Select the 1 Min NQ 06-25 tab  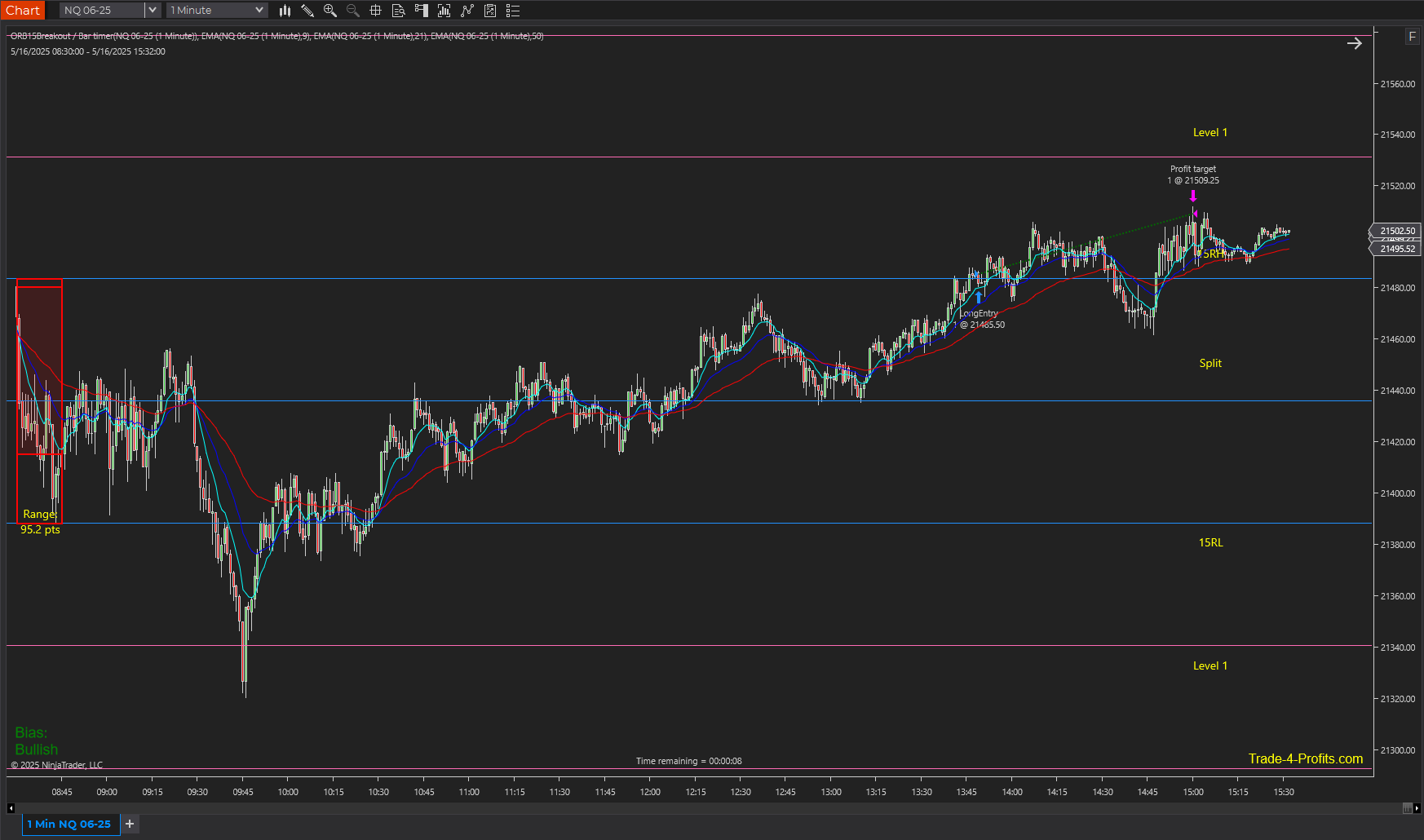click(x=69, y=825)
